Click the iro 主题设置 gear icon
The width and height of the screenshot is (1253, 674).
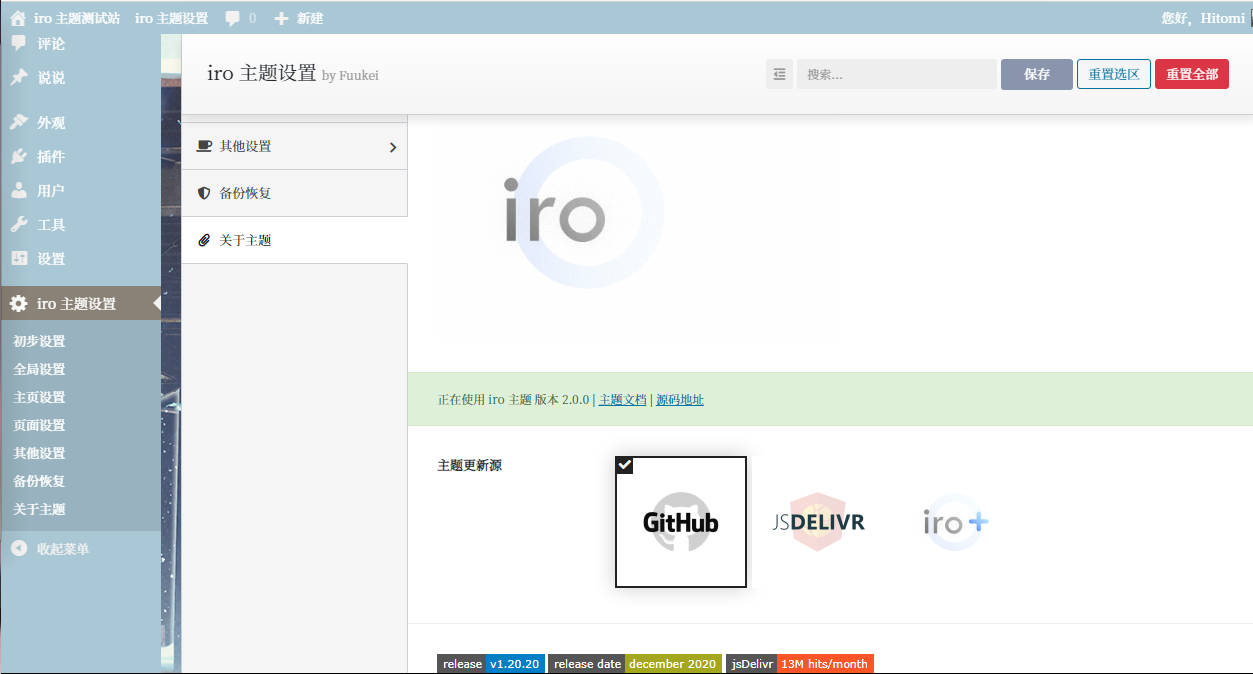click(19, 303)
